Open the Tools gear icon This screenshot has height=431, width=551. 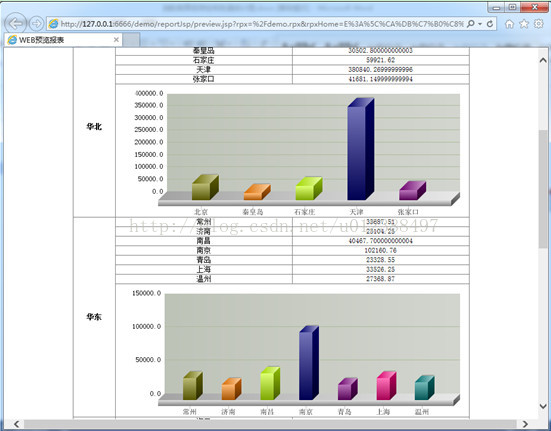click(x=539, y=24)
